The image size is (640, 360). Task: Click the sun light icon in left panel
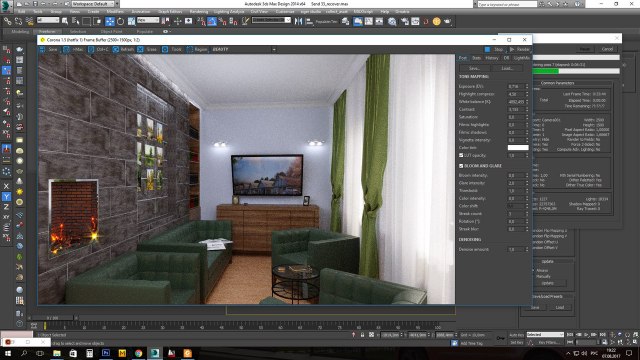point(19,191)
